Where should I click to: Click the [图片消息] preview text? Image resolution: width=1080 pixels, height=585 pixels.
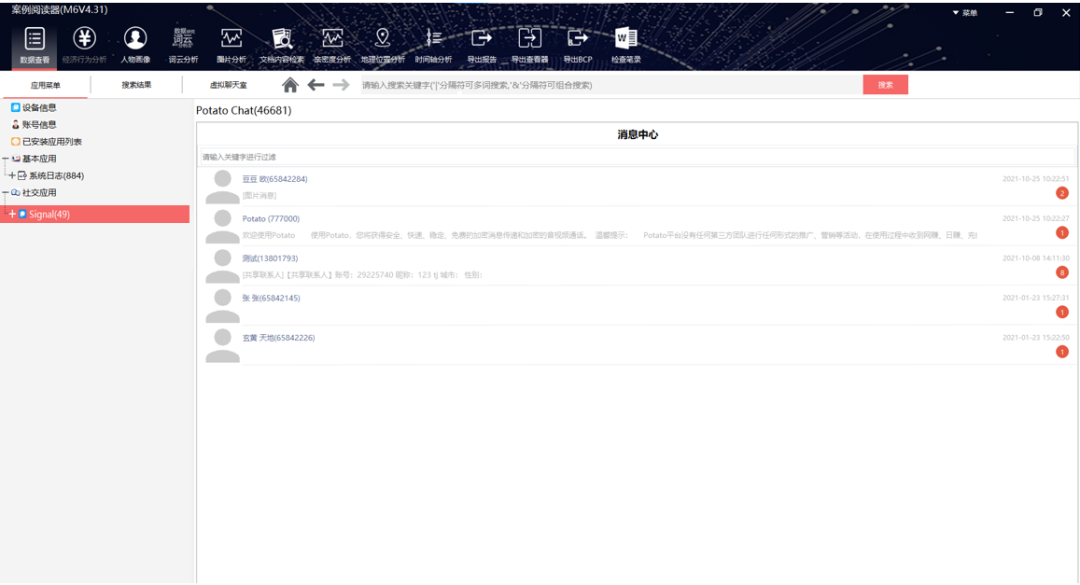[x=259, y=196]
